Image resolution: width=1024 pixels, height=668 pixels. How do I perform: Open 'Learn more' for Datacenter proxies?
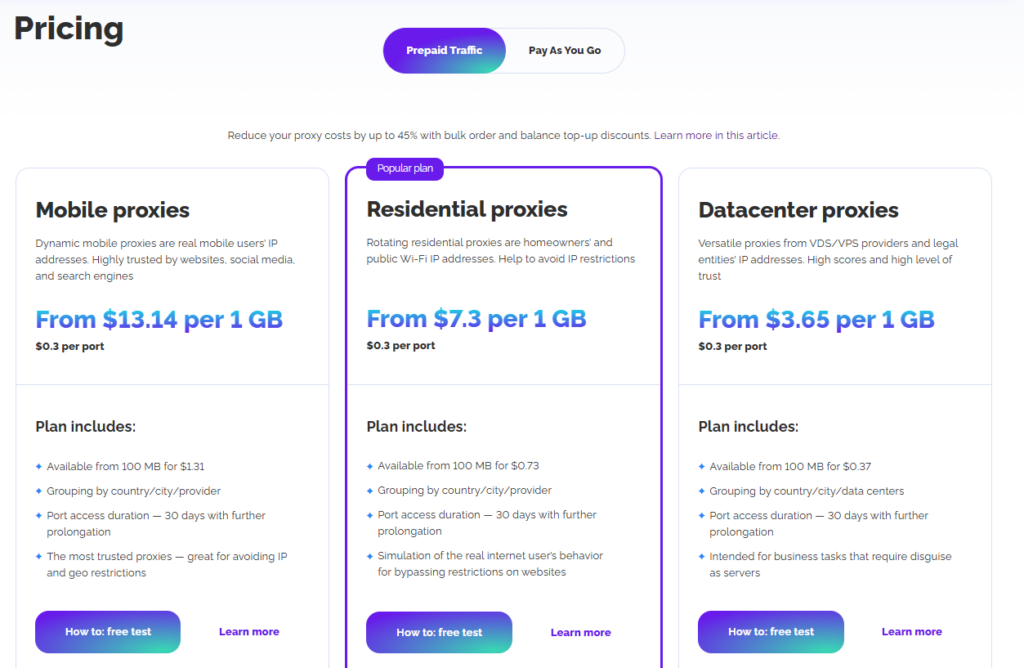click(911, 631)
